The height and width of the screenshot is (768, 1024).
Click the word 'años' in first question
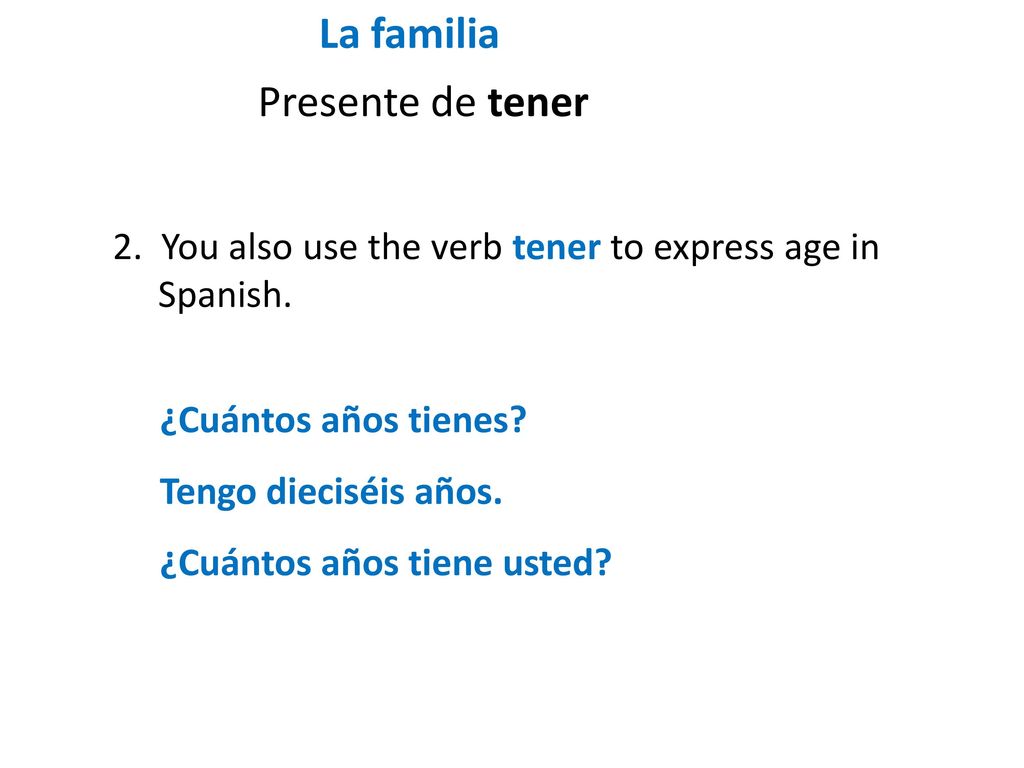click(x=359, y=420)
